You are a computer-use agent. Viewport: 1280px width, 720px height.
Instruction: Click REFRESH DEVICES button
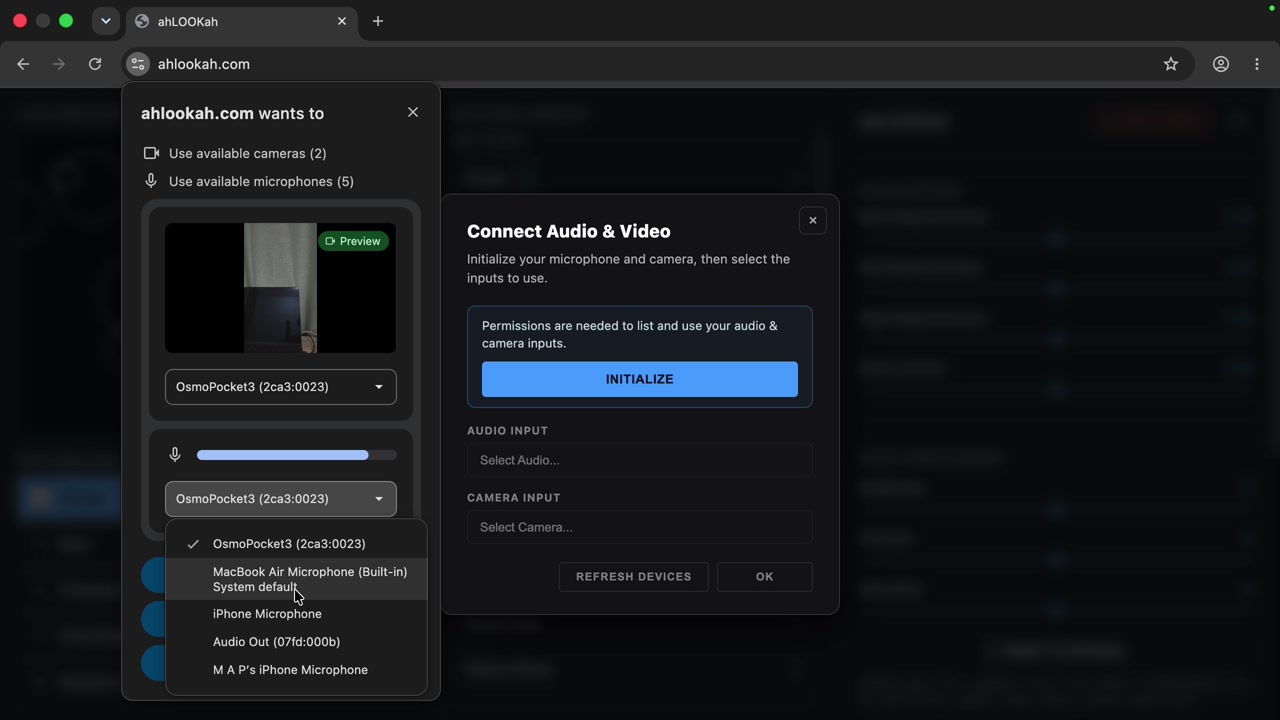pyautogui.click(x=633, y=577)
